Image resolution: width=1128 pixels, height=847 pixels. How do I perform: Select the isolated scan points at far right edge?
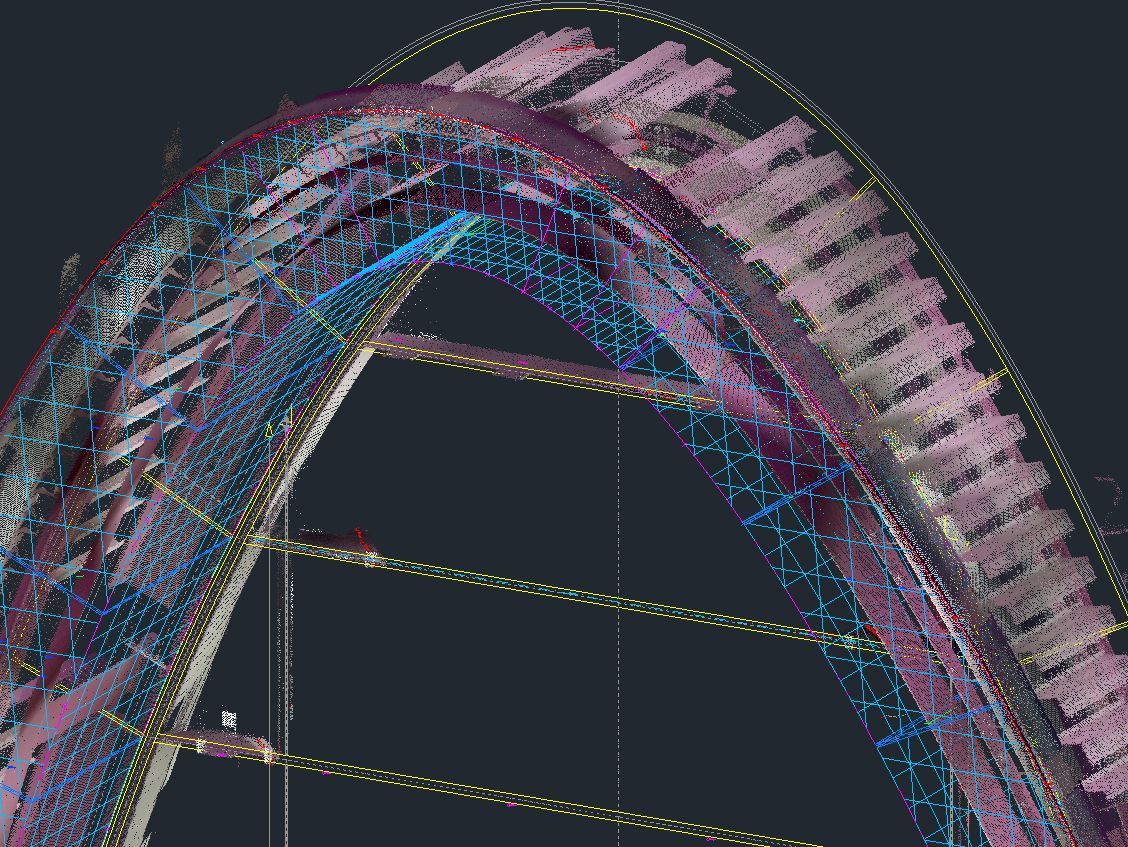tap(1108, 490)
